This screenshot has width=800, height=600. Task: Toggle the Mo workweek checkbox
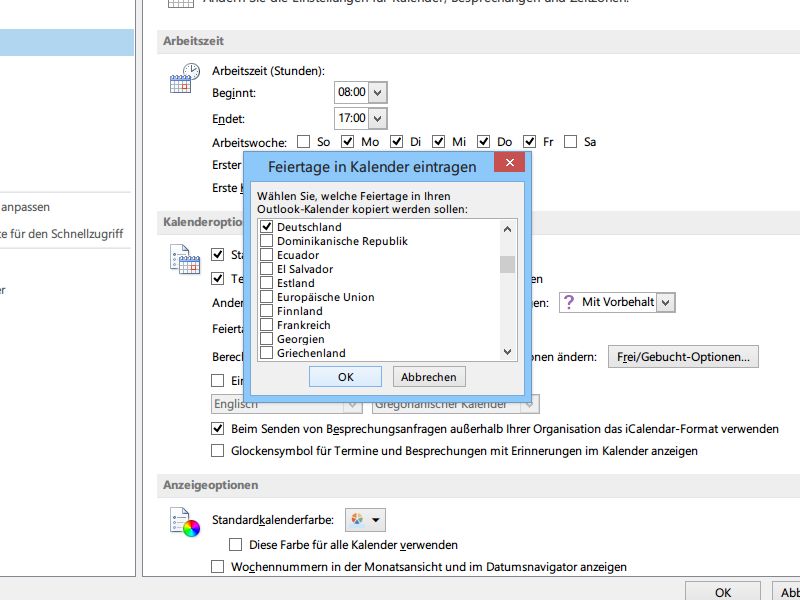(x=347, y=141)
